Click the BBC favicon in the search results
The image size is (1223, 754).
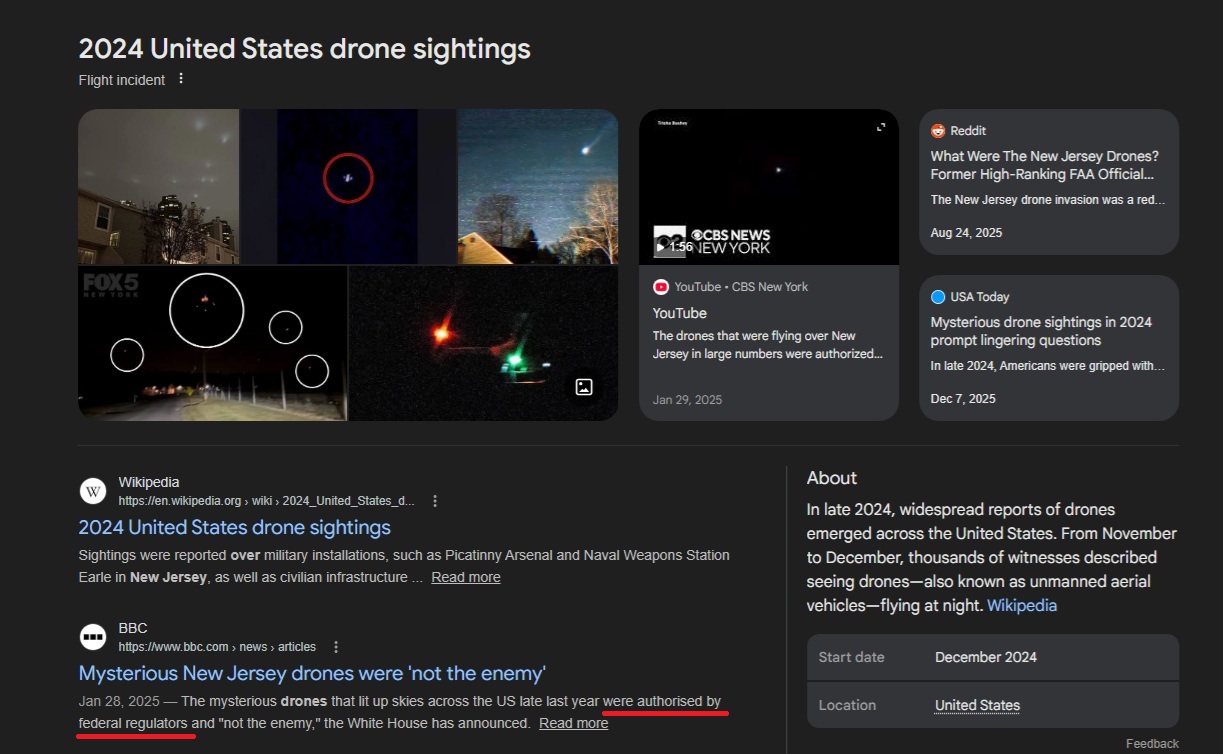[x=93, y=637]
